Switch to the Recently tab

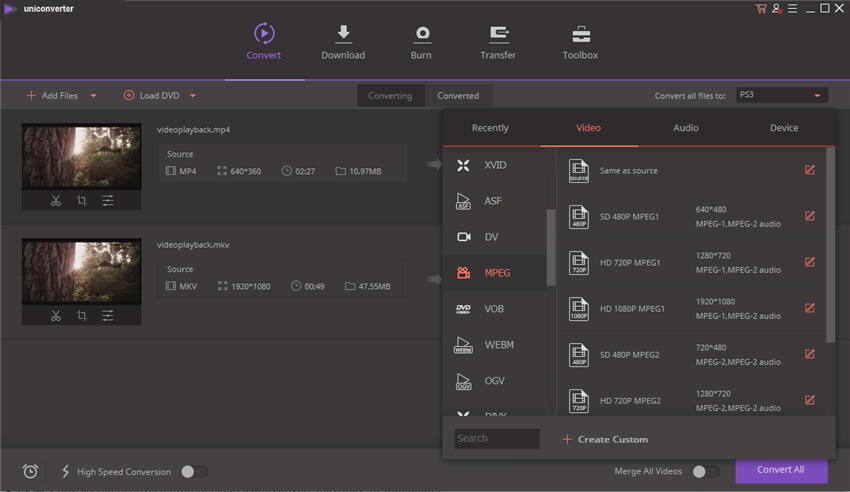tap(490, 128)
